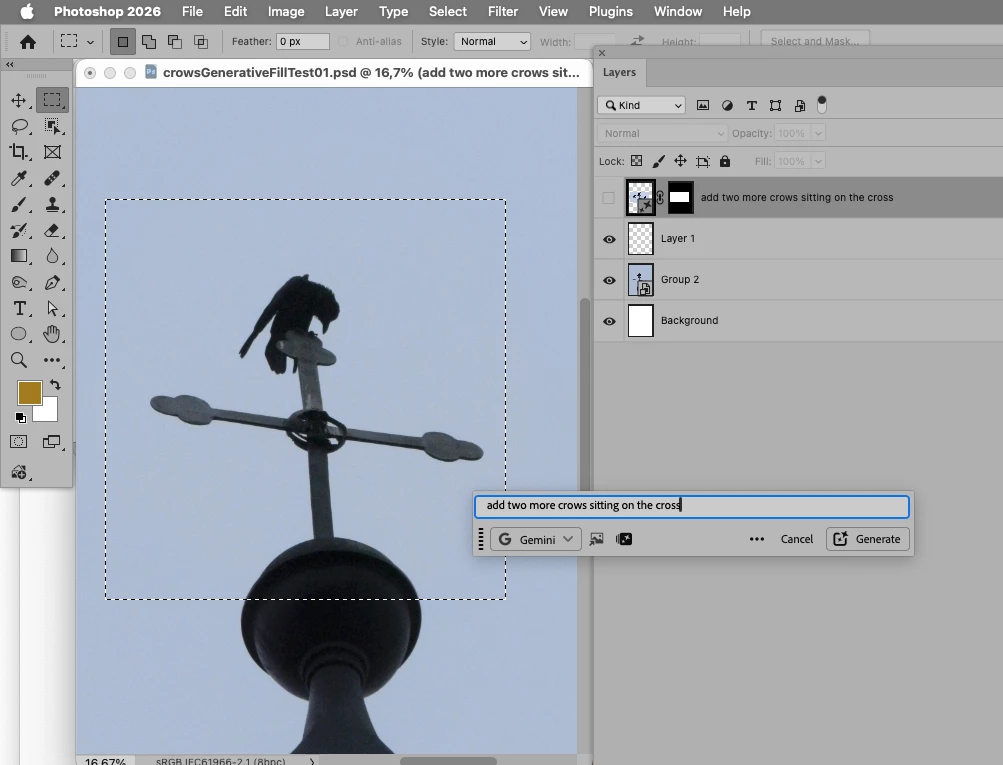Open the Opacity value dropdown

point(817,133)
